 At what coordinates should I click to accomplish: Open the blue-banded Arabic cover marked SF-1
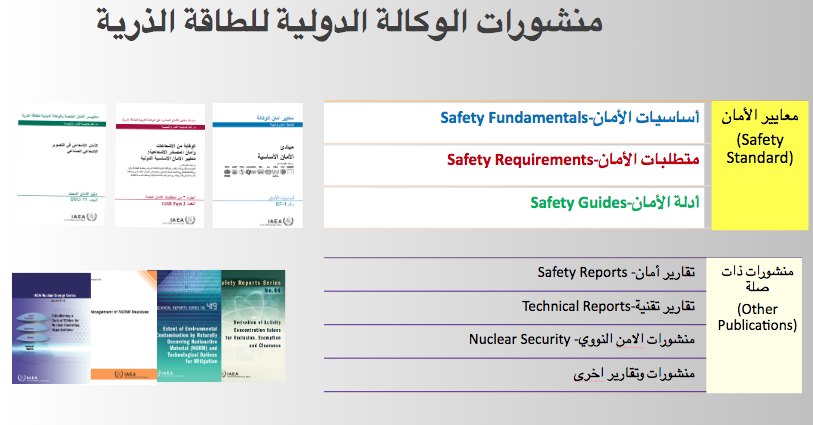click(x=258, y=165)
